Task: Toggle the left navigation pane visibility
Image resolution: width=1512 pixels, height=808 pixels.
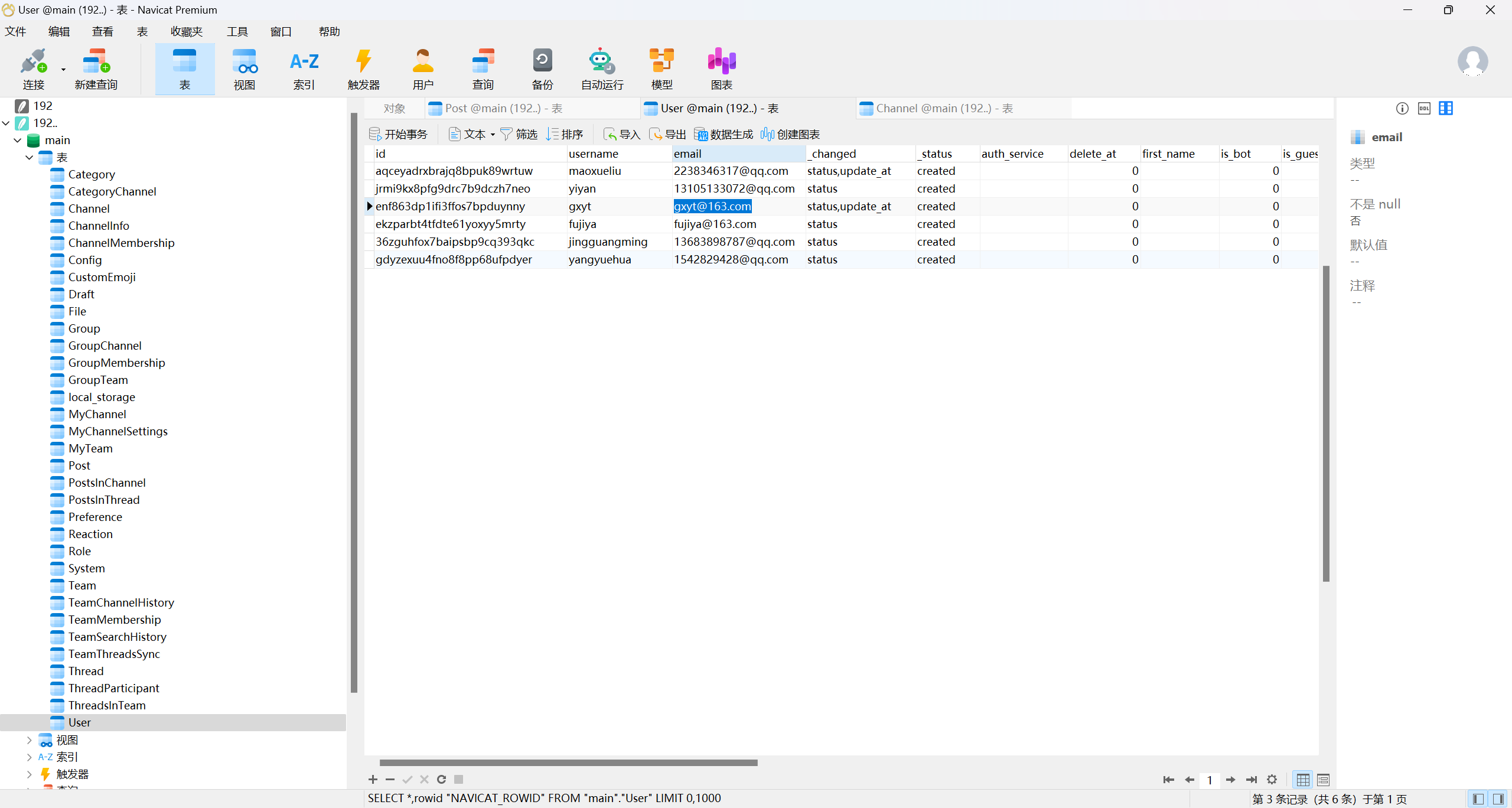Action: [1478, 799]
